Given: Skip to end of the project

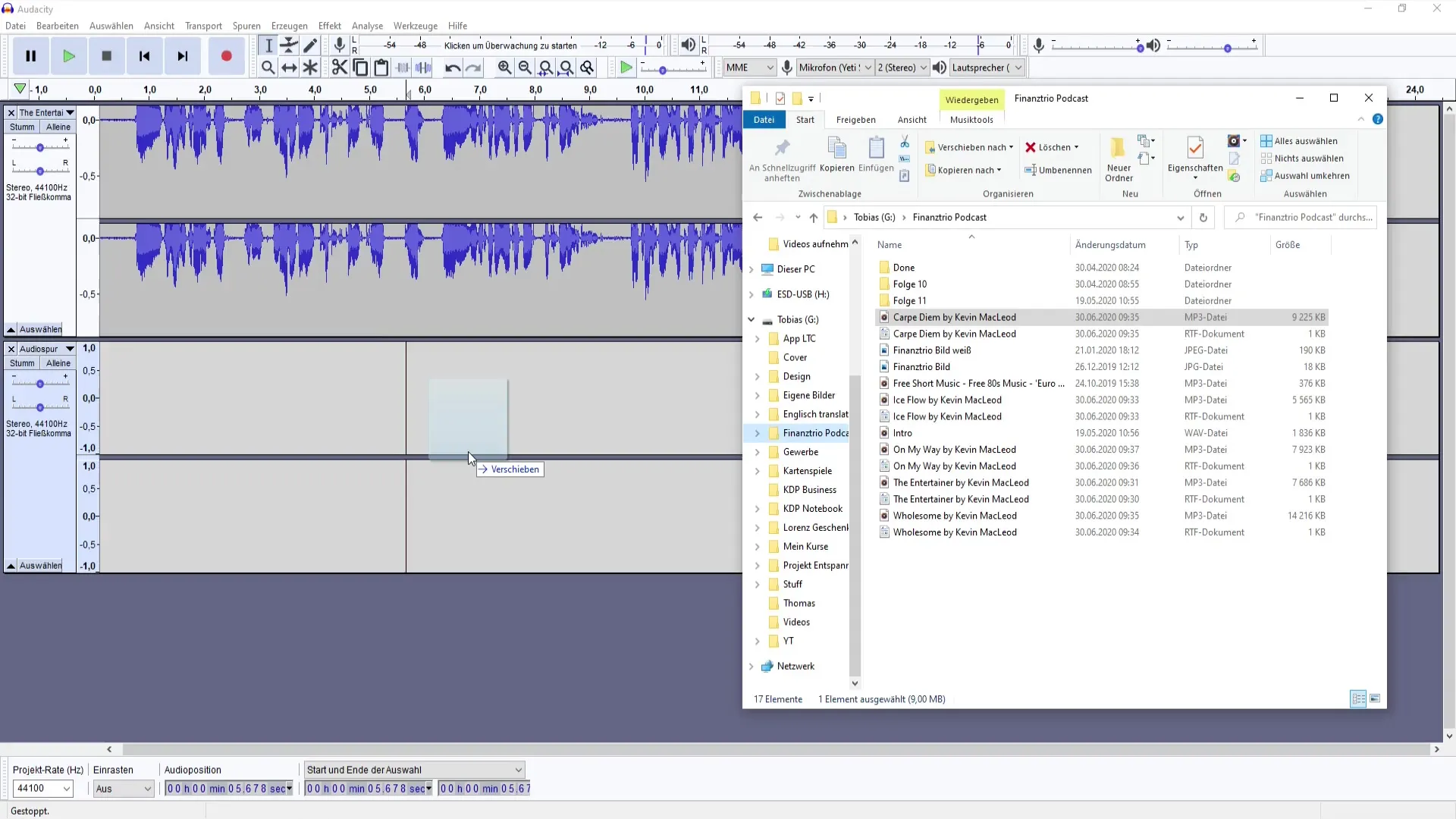Looking at the screenshot, I should coord(183,56).
